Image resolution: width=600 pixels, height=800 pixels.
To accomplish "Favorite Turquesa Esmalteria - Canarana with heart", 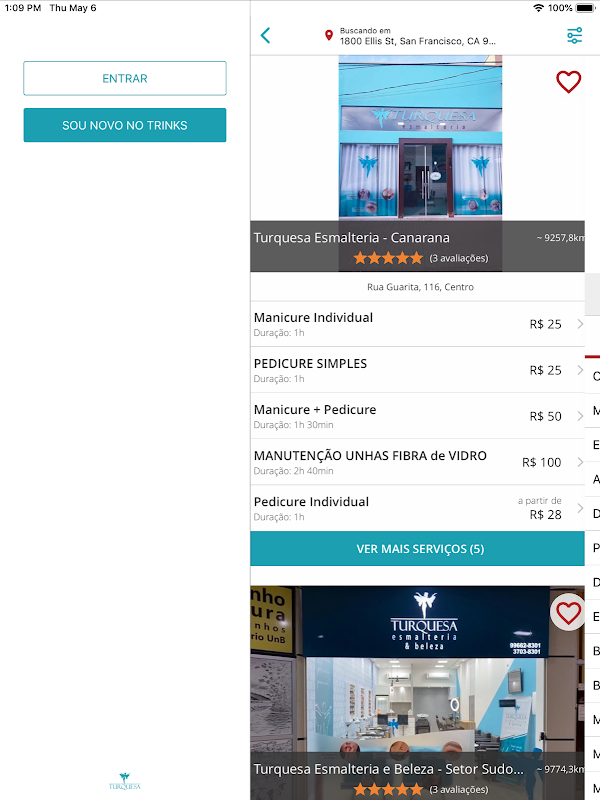I will [568, 82].
